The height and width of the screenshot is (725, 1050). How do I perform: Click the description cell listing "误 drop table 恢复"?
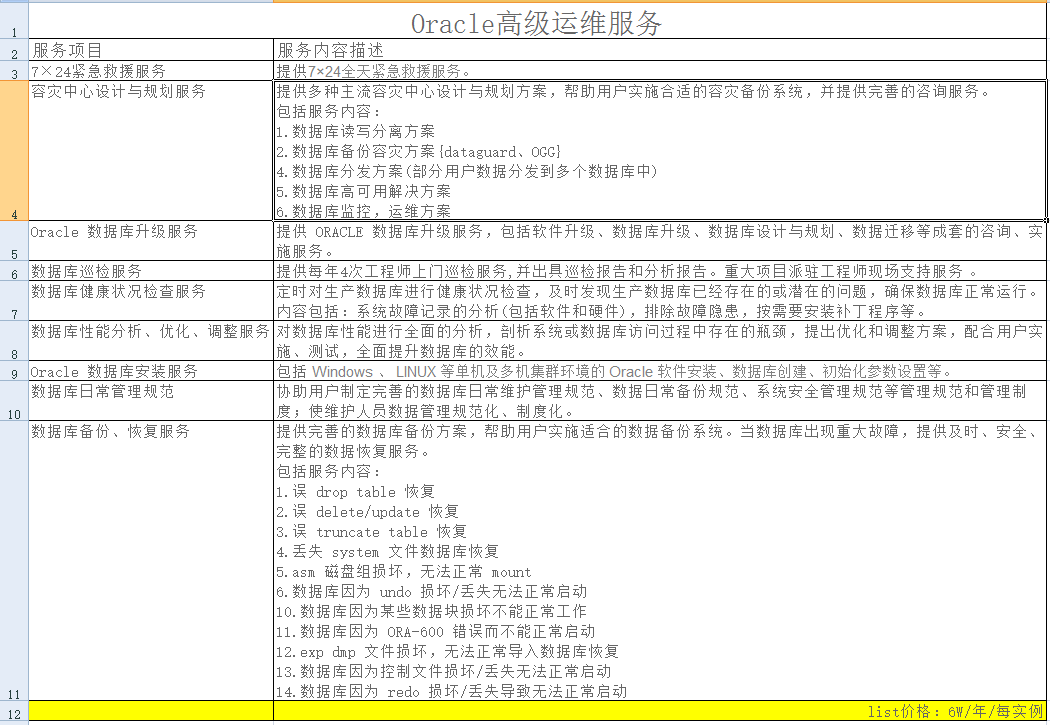pos(660,561)
